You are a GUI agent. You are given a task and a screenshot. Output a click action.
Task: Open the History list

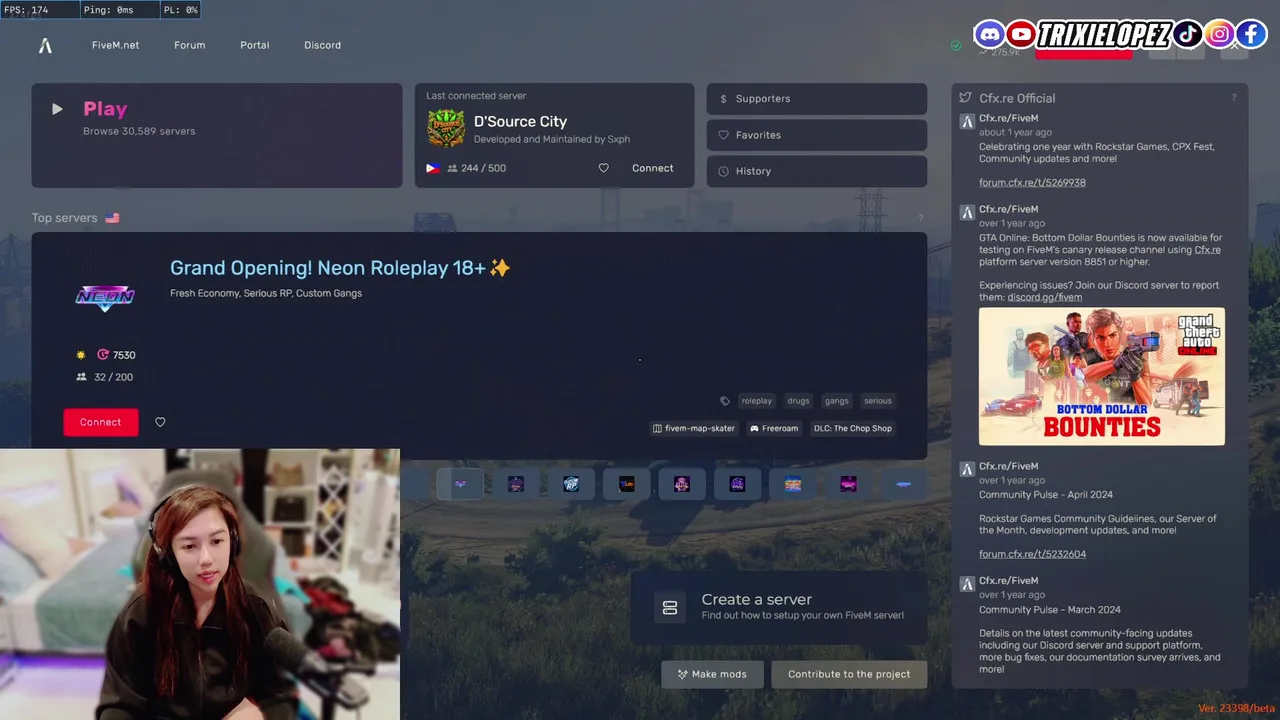coord(816,171)
